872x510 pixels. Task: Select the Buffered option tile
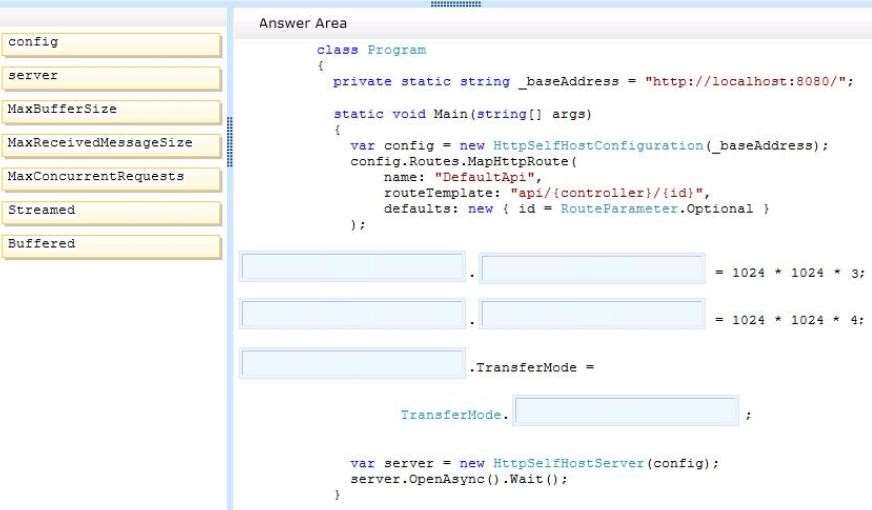tap(111, 247)
